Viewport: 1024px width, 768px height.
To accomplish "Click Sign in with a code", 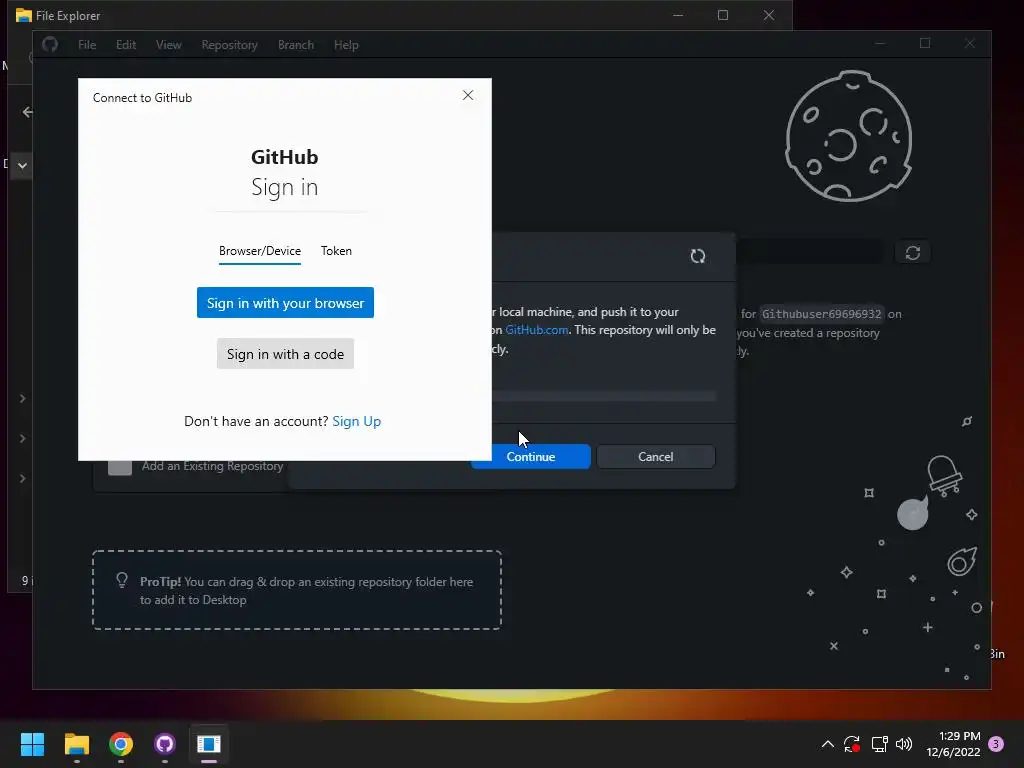I will pos(285,353).
